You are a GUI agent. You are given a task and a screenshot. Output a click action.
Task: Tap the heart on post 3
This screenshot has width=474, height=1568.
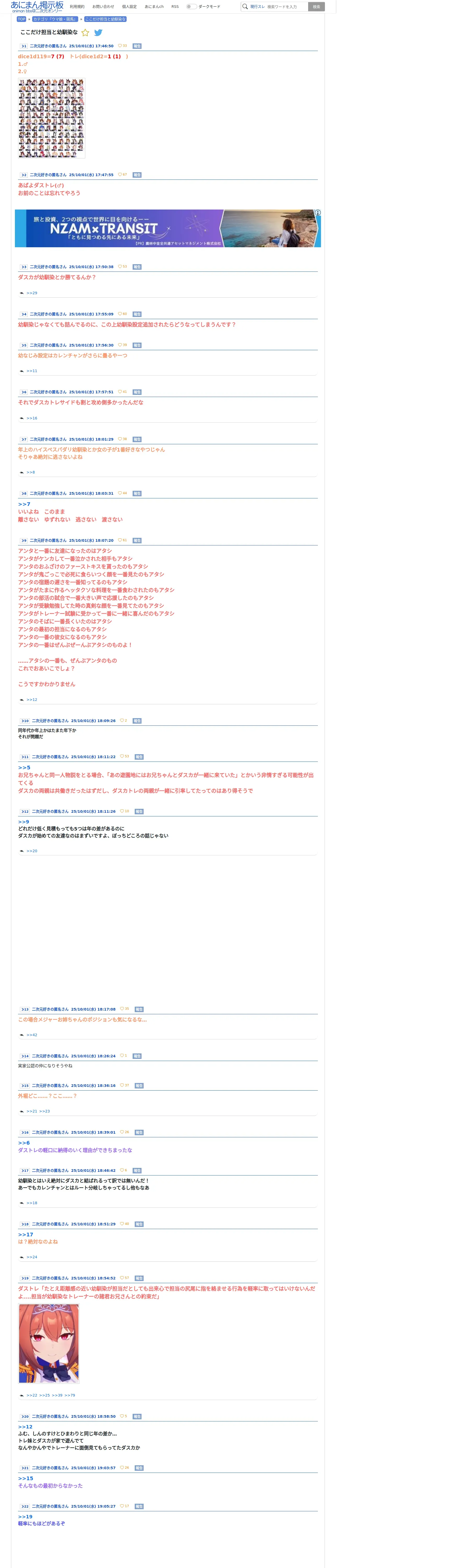coord(120,267)
